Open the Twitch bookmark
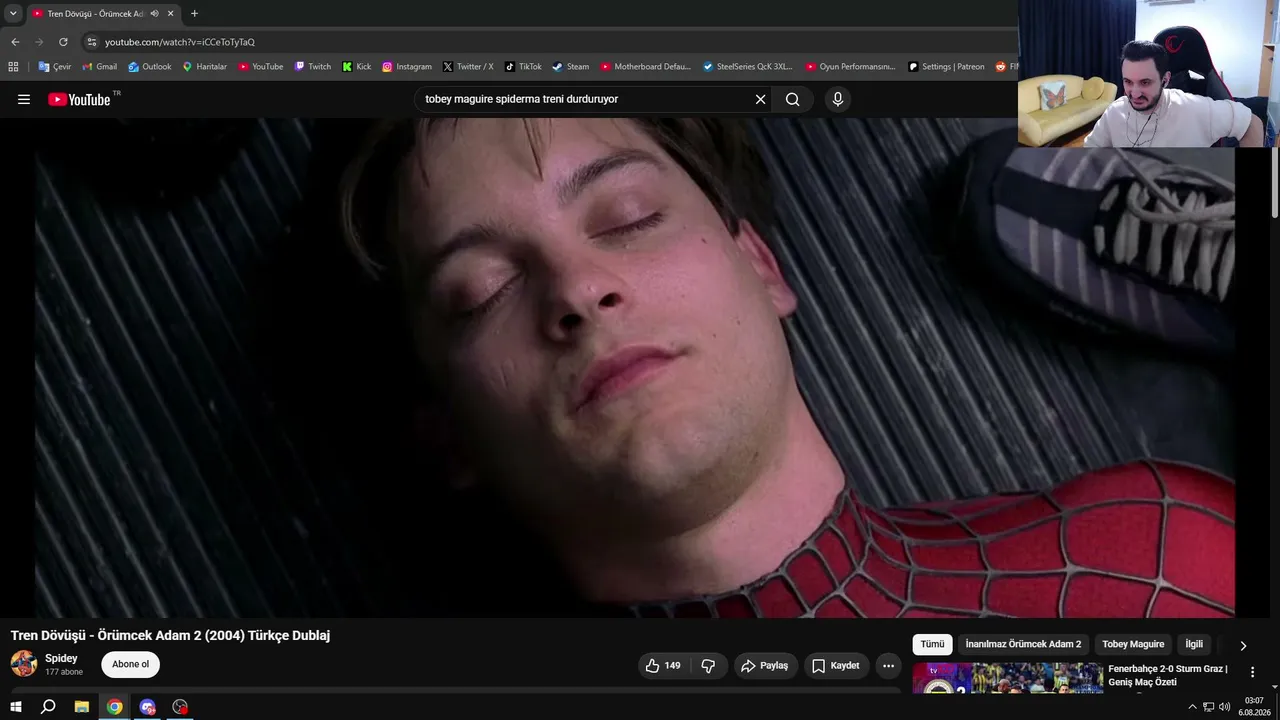This screenshot has height=720, width=1280. click(312, 67)
